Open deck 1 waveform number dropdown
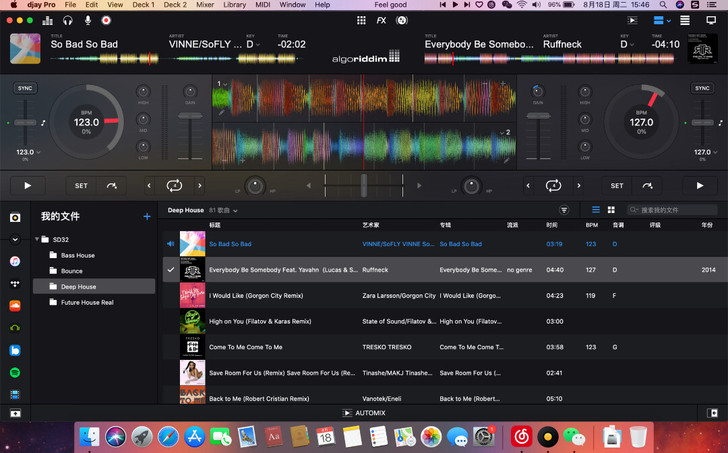728x453 pixels. pos(222,84)
